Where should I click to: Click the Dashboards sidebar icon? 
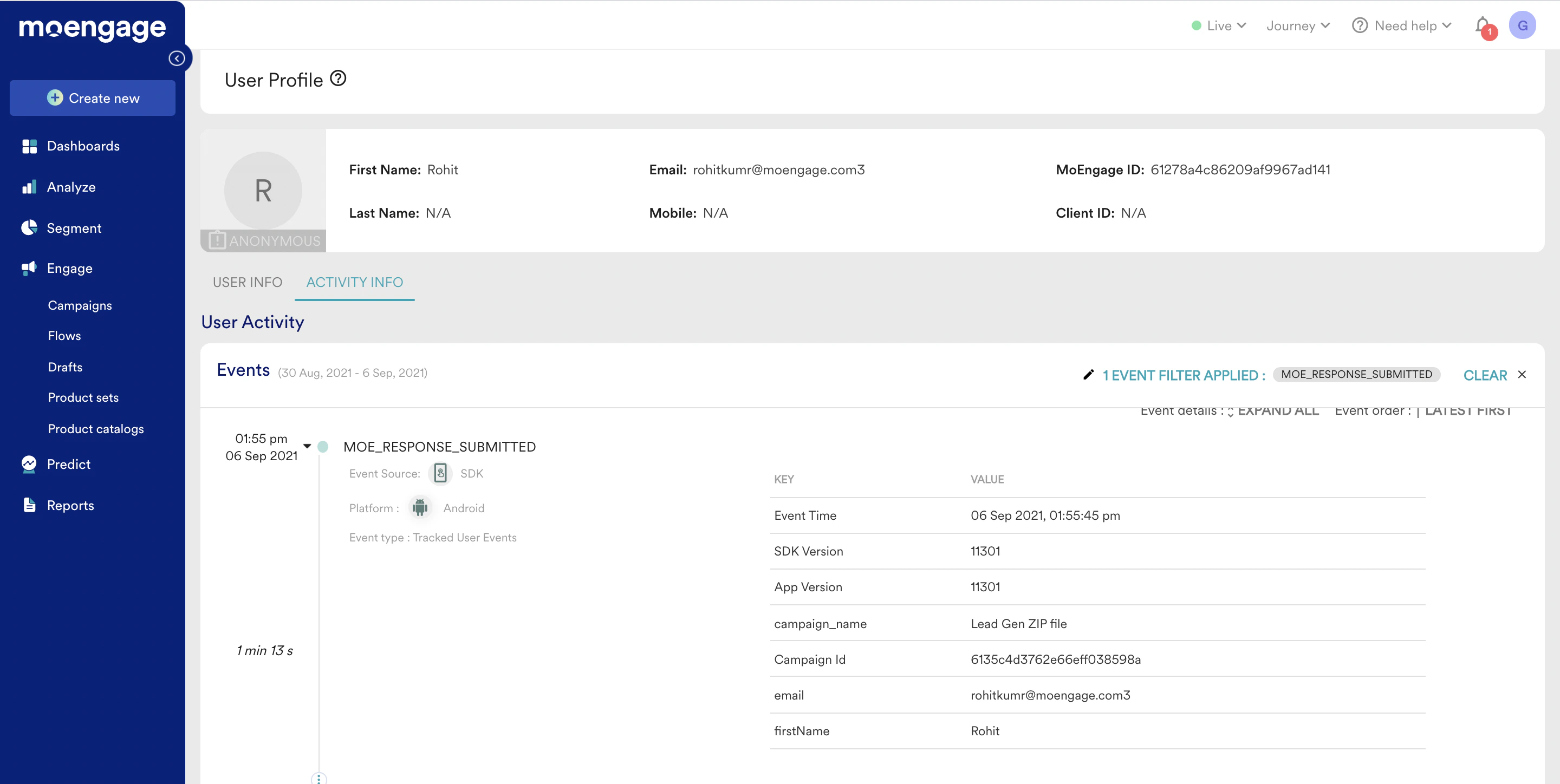pos(29,146)
